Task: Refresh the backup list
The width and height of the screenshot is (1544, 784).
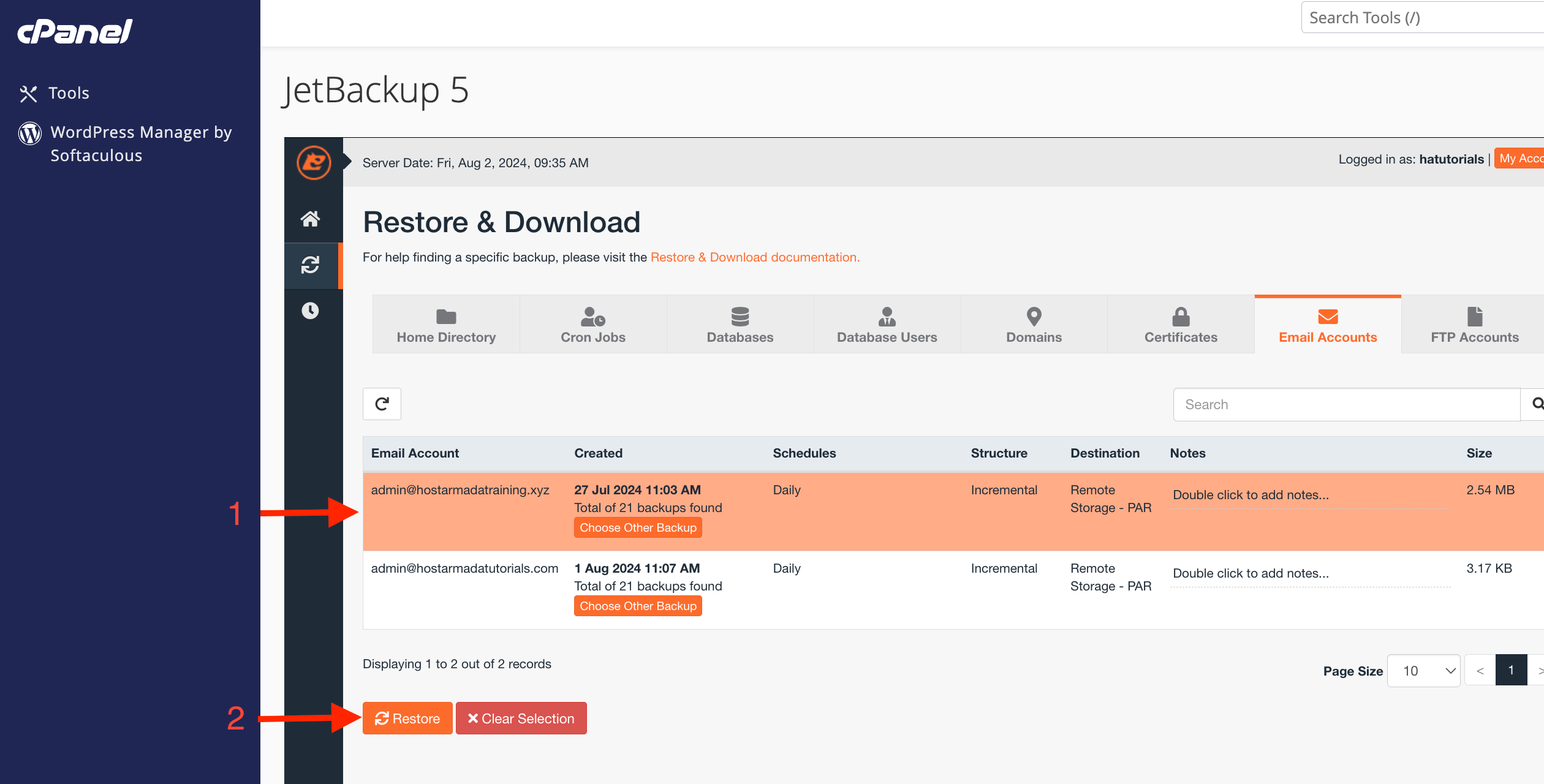Action: [x=382, y=404]
